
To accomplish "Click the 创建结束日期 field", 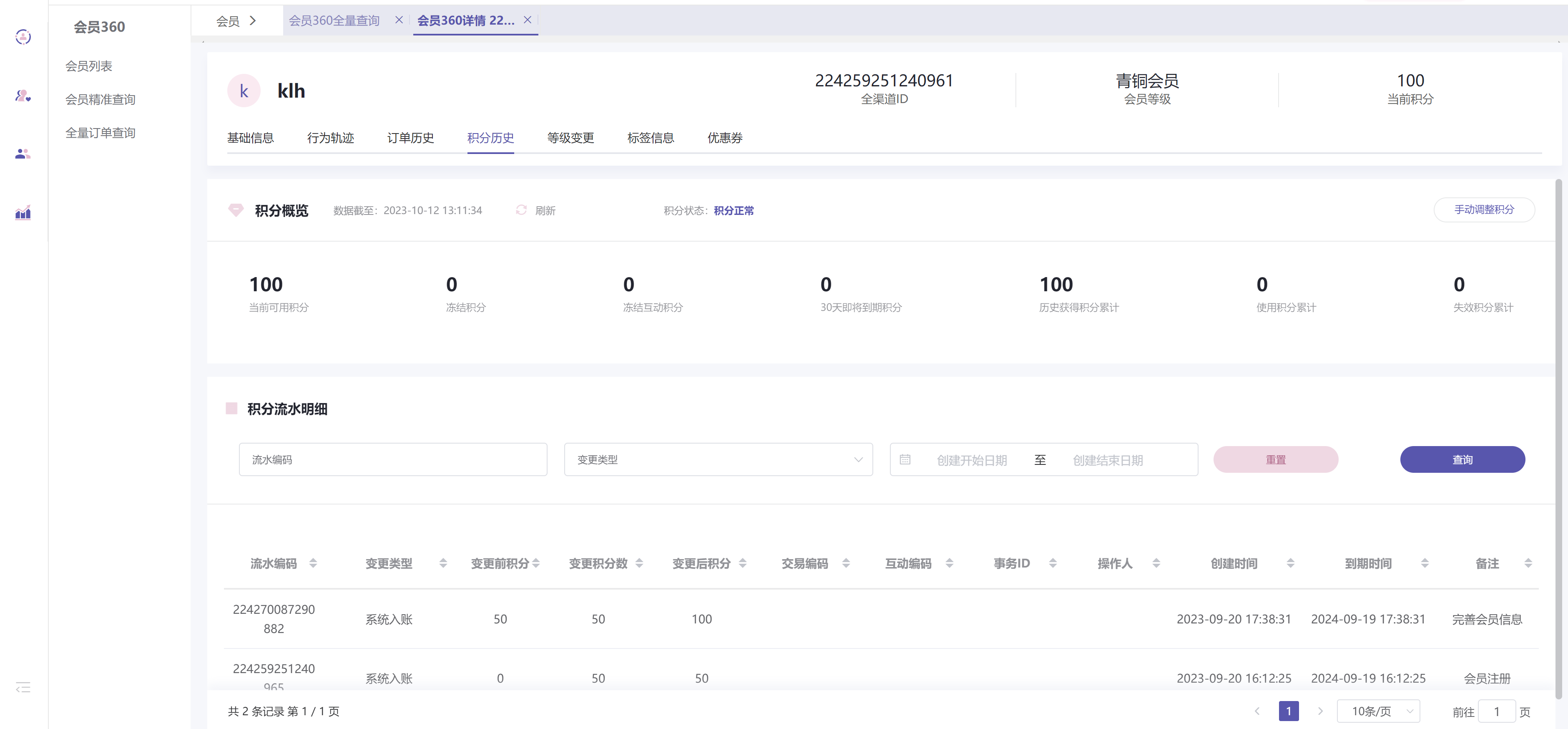I will click(1108, 460).
